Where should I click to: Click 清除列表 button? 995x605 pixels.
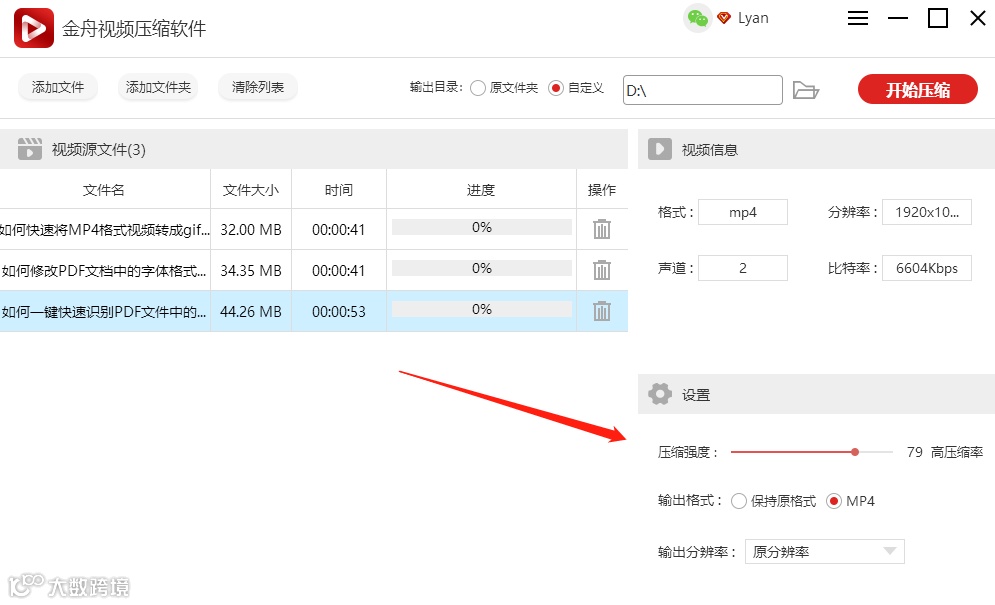258,87
